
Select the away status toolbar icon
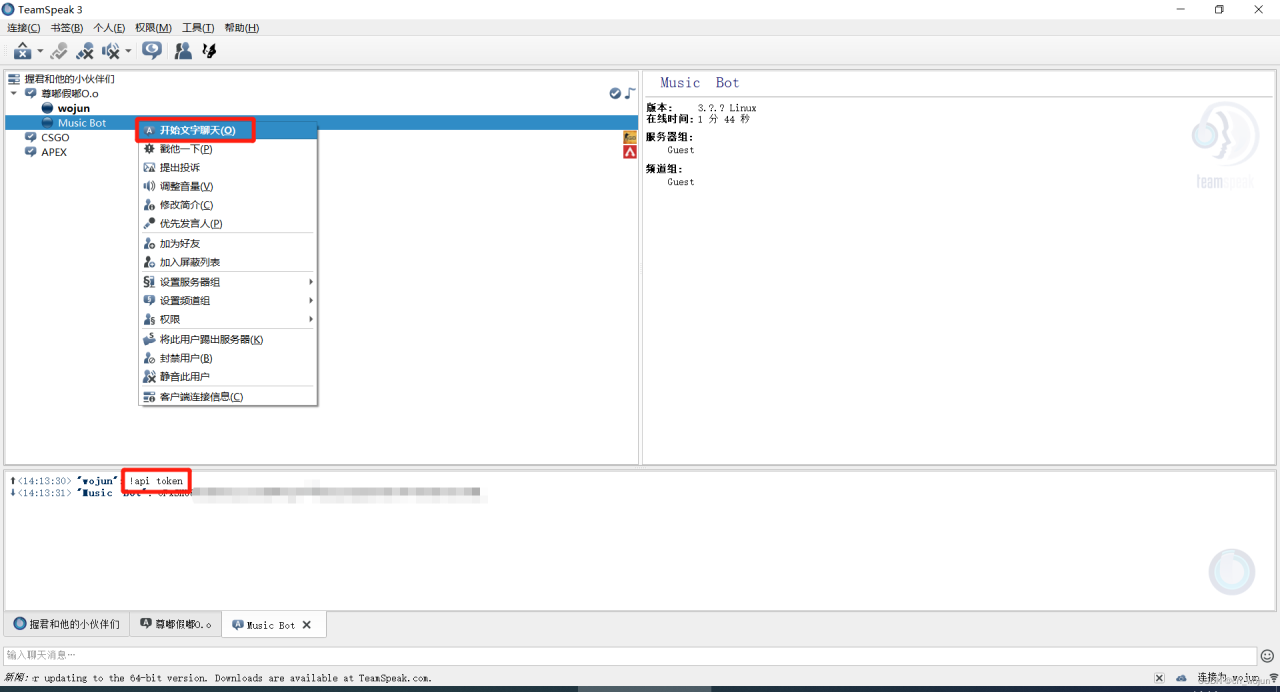pyautogui.click(x=57, y=50)
